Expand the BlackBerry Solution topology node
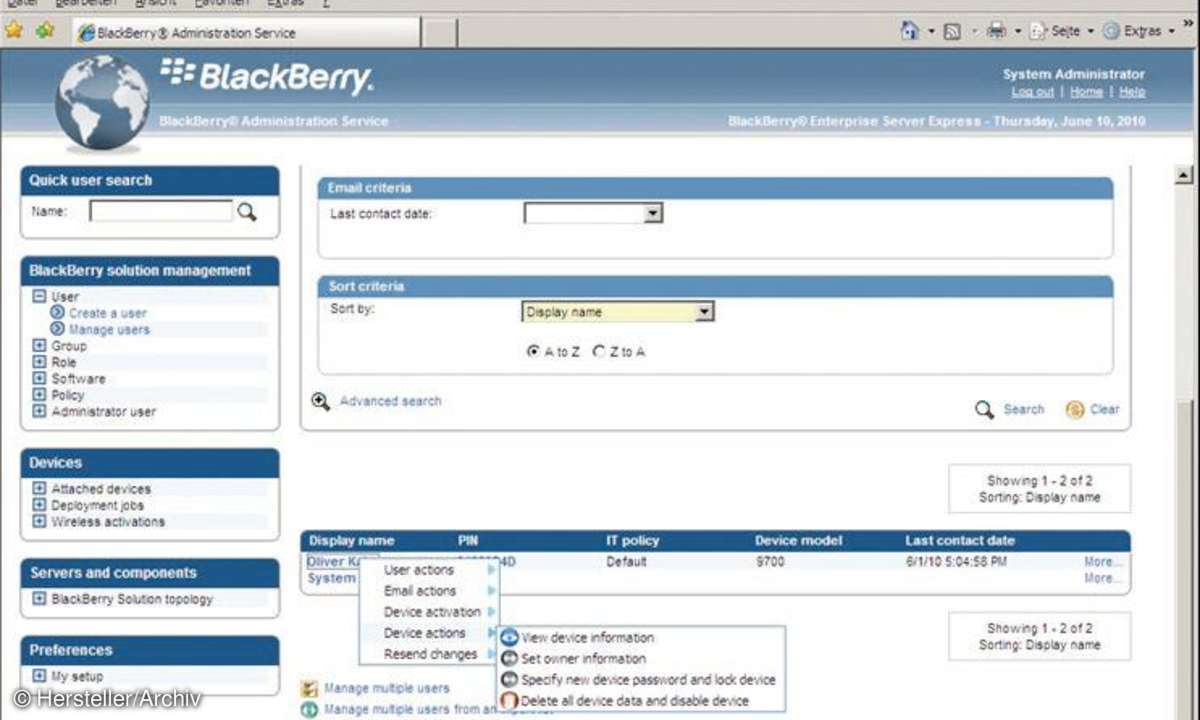Screen dimensions: 1200x720 pos(39,599)
